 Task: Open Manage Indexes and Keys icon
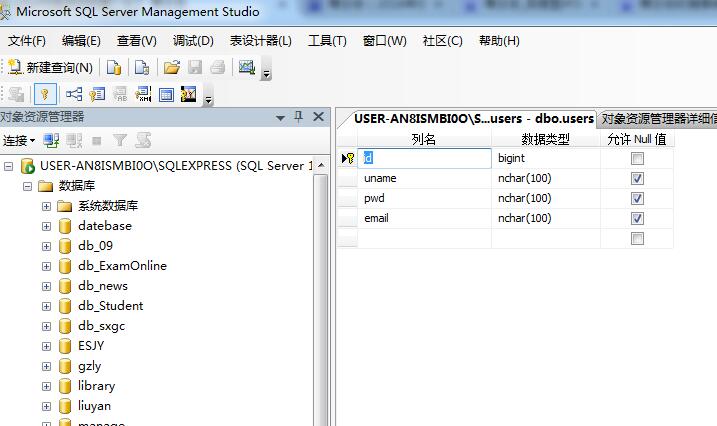[x=97, y=95]
